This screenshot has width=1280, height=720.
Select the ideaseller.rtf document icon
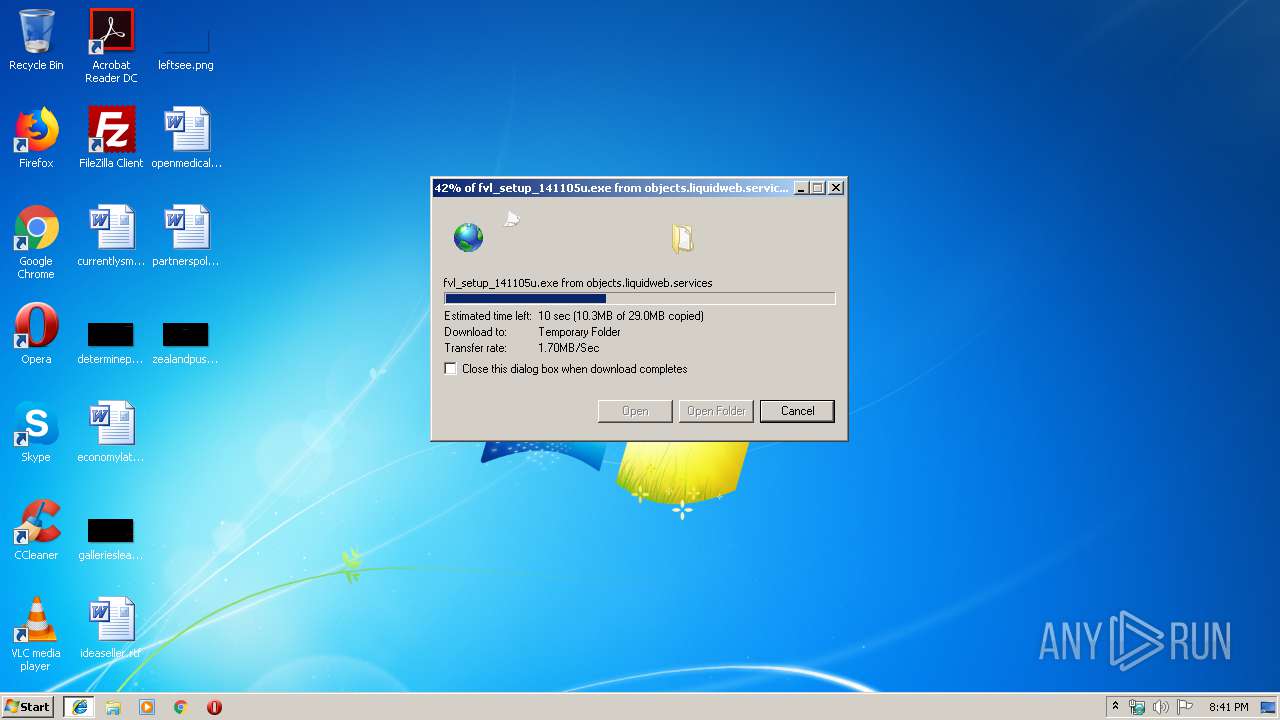coord(111,628)
